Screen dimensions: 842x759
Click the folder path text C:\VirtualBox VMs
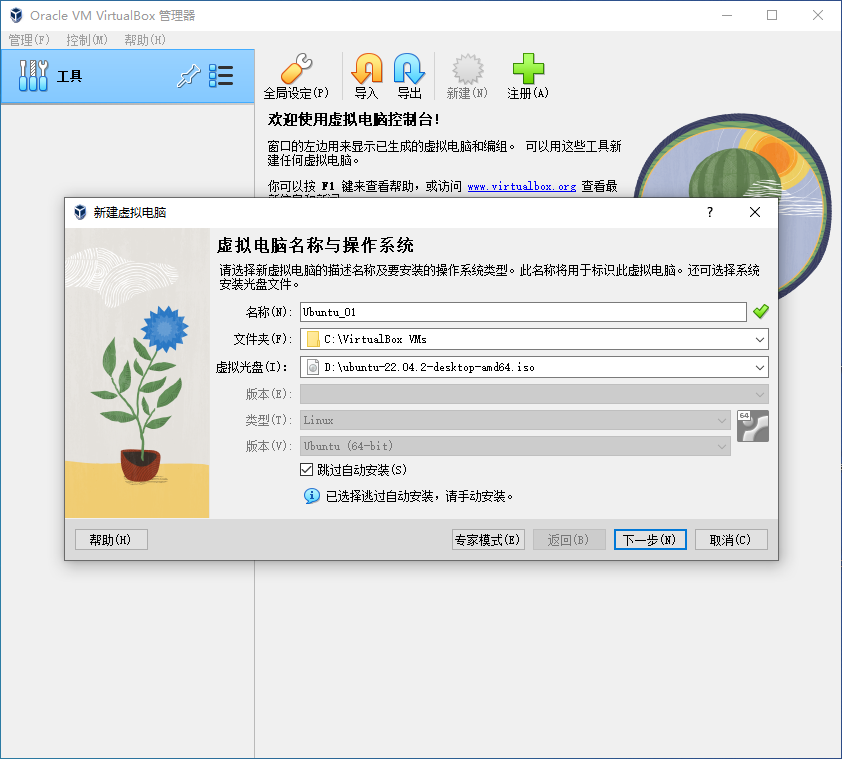(x=375, y=339)
